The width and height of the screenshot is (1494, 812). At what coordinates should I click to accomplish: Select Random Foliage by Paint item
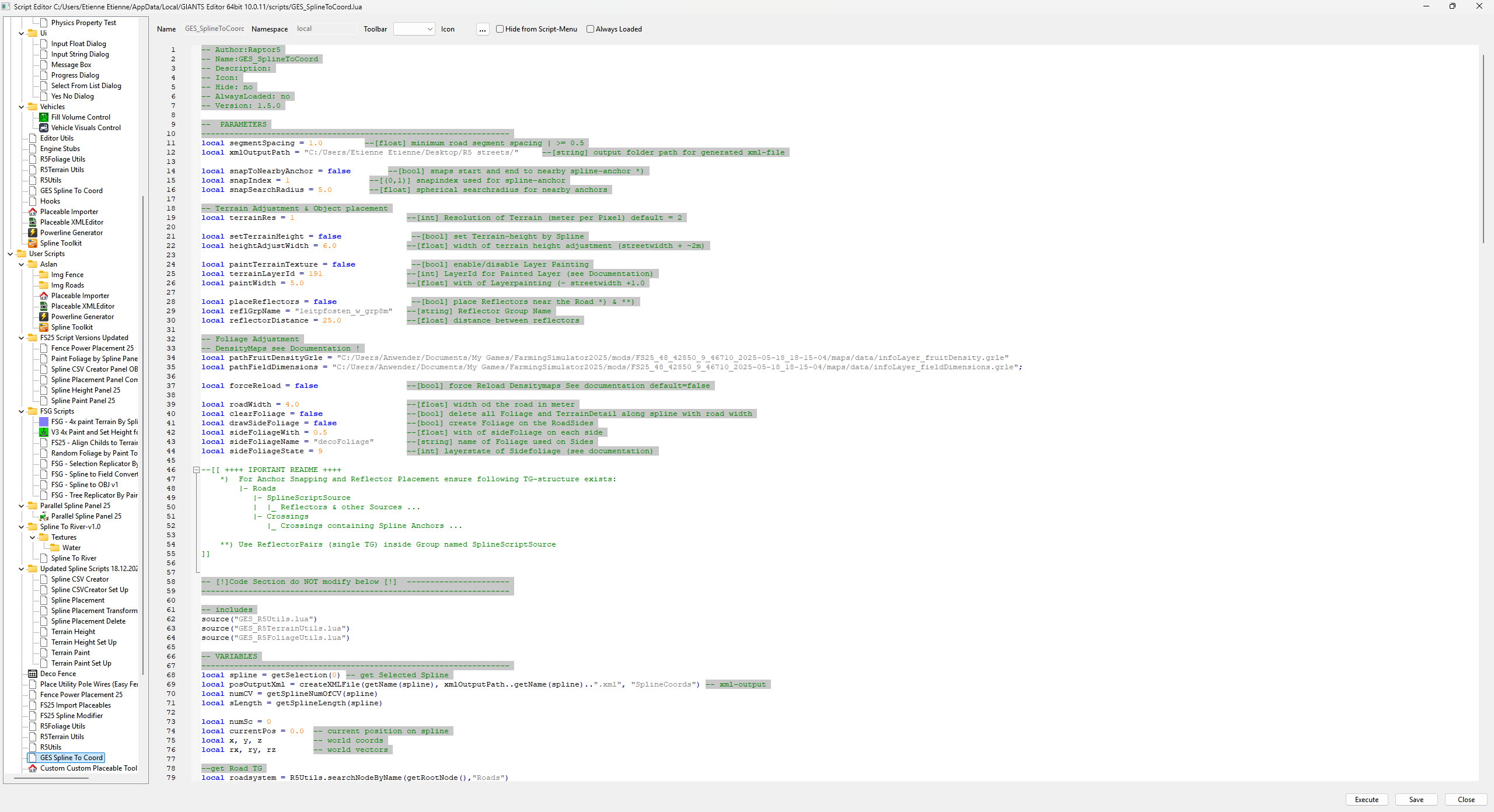point(95,453)
